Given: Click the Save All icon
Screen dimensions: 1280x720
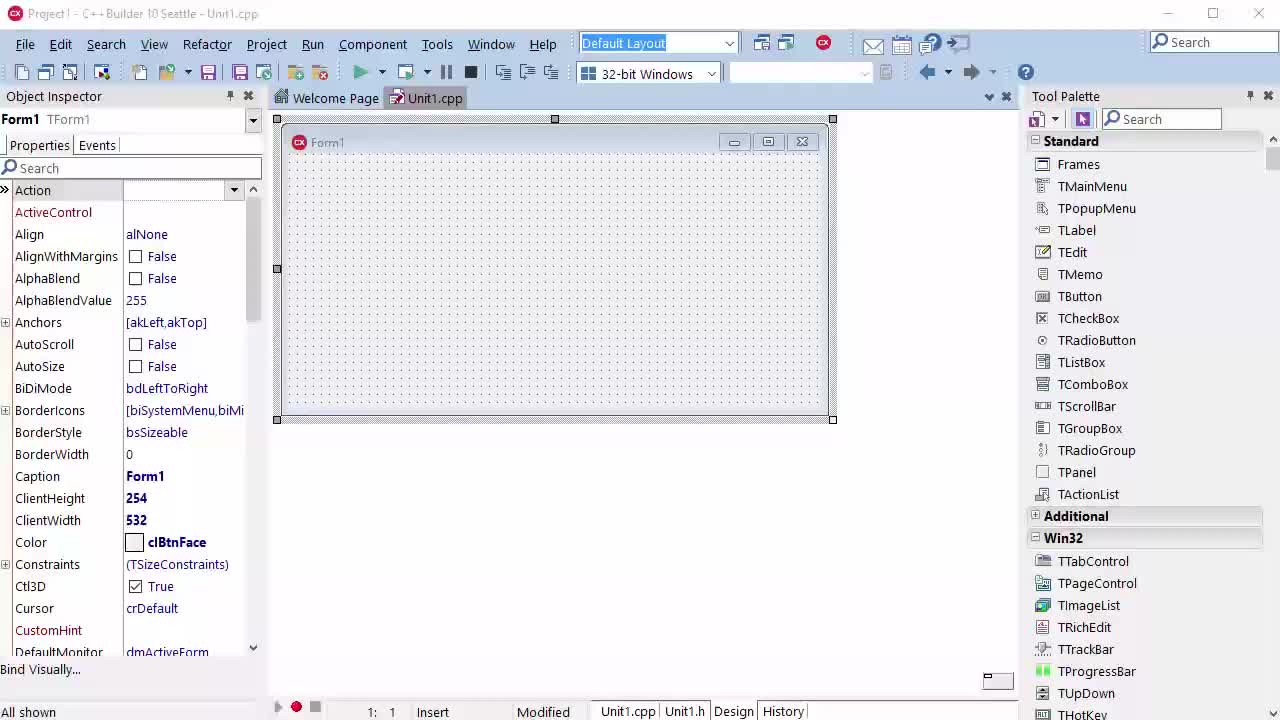Looking at the screenshot, I should [240, 72].
